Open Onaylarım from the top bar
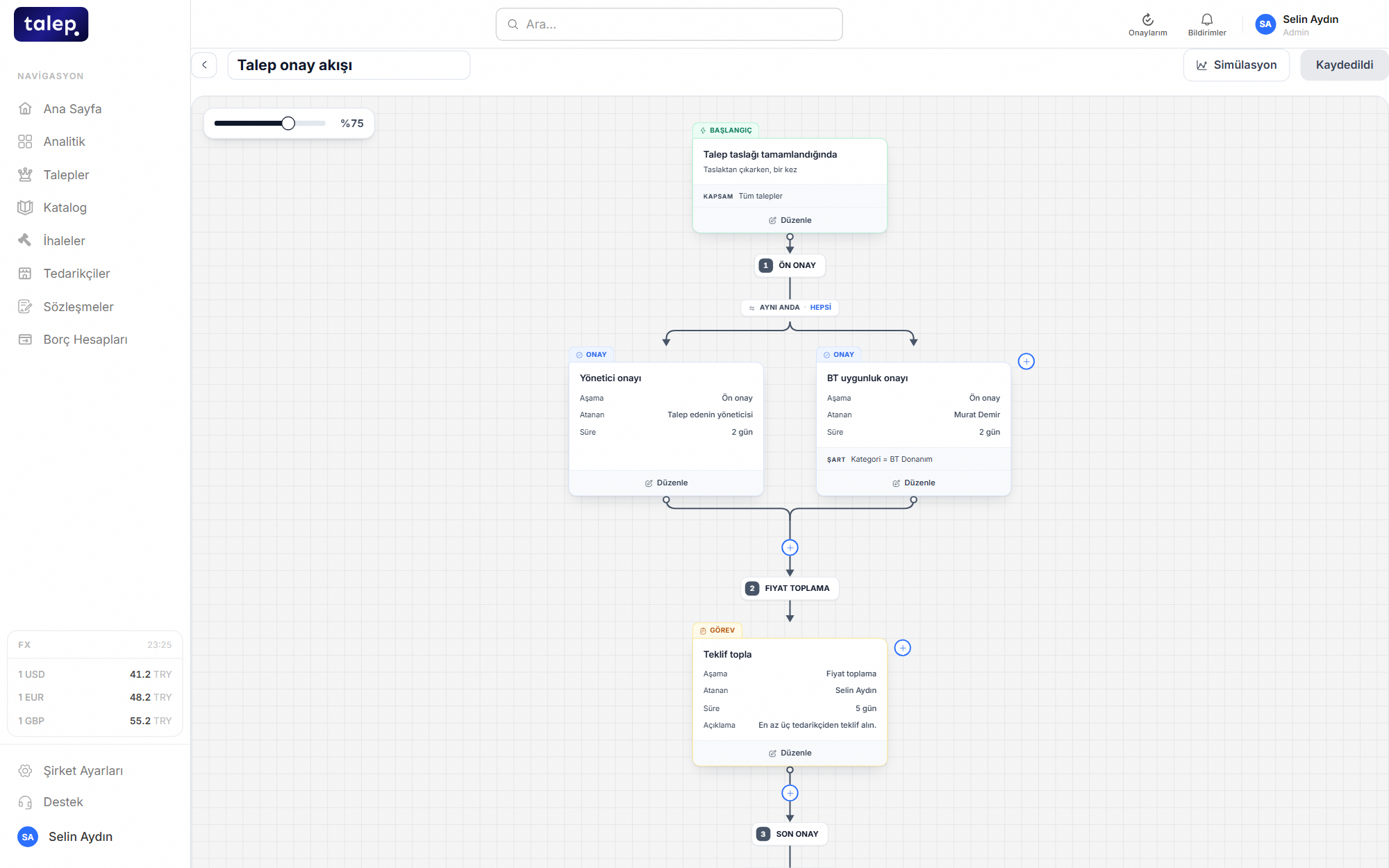Screen dimensions: 1389x868 (1147, 24)
